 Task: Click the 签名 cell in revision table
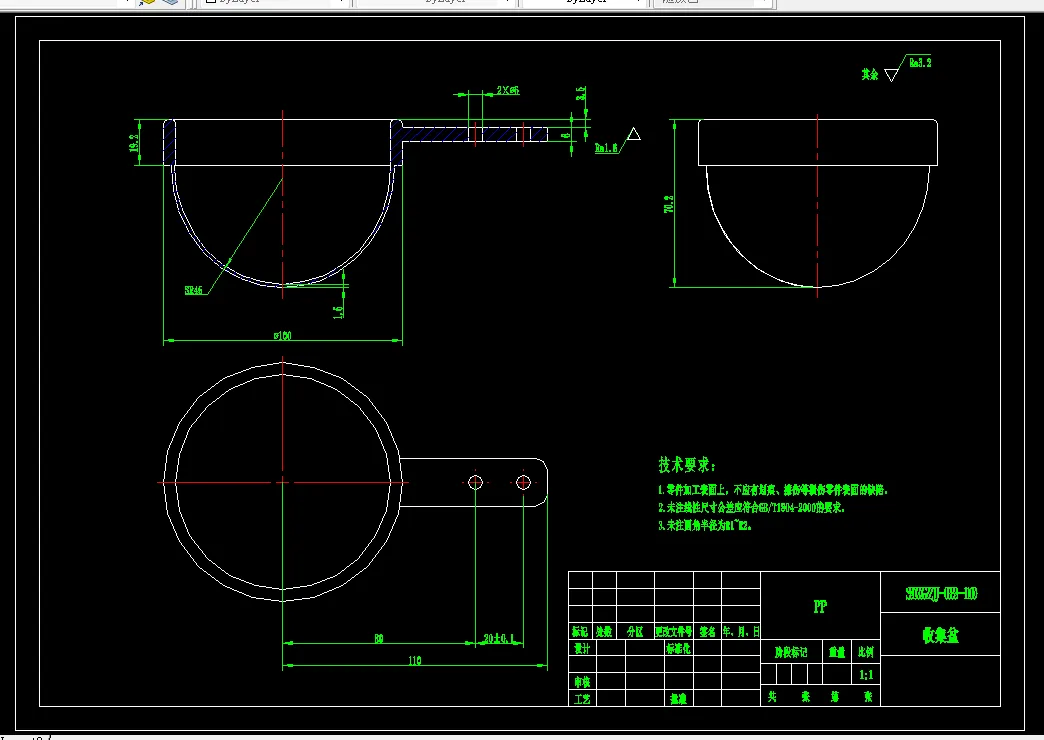click(707, 631)
